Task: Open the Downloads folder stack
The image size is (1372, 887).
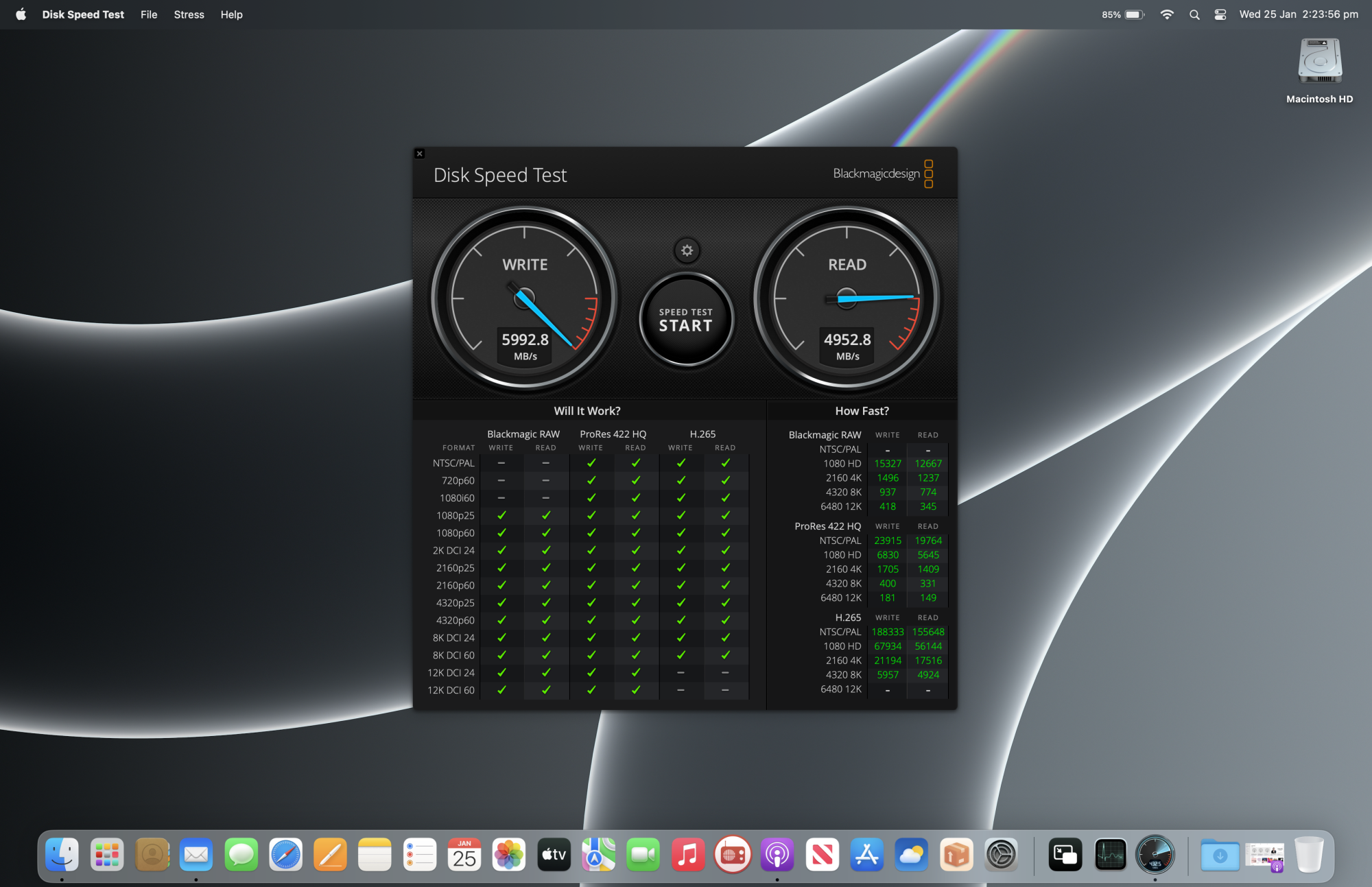Action: tap(1220, 855)
